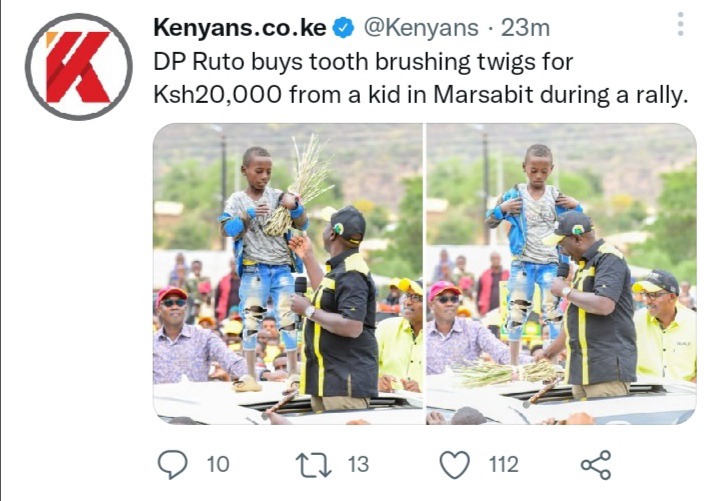
Task: Open right photo of boy in blue jacket
Action: click(561, 274)
